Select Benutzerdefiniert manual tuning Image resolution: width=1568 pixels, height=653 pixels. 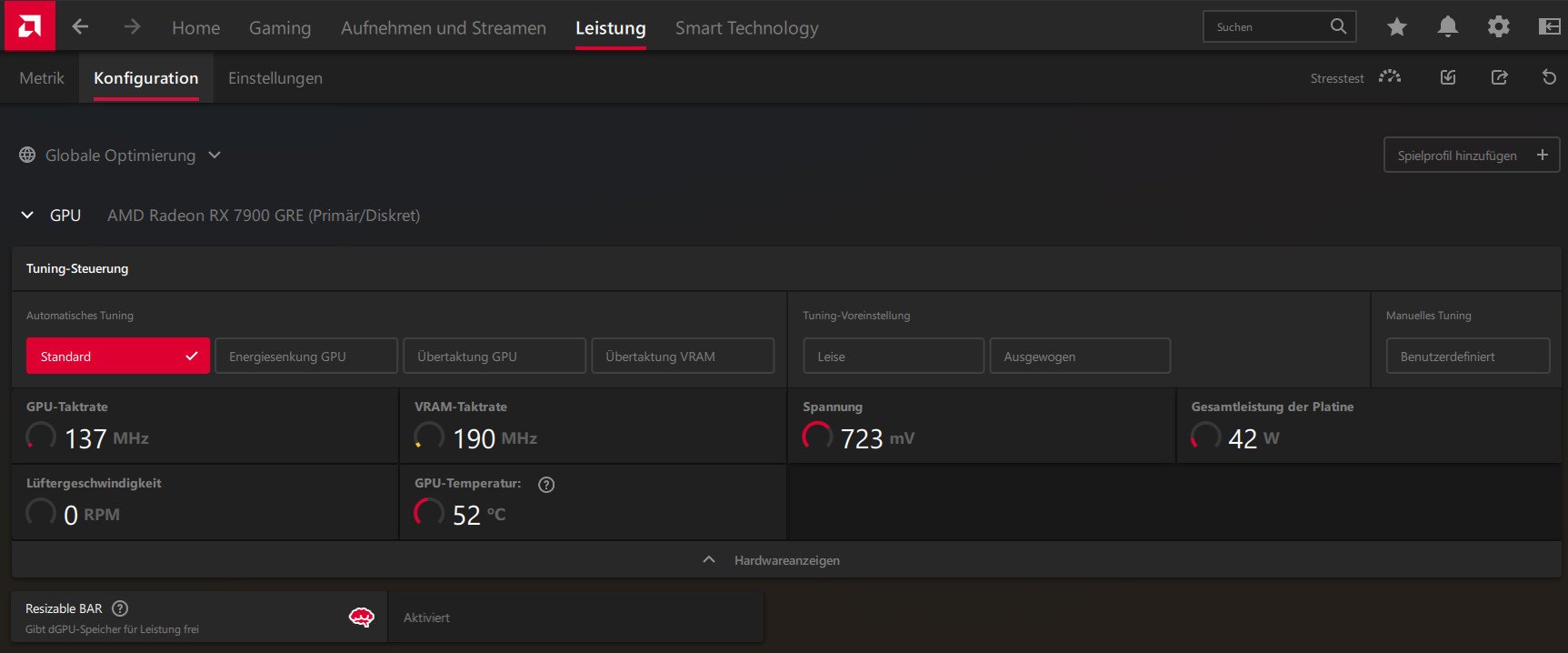1468,356
